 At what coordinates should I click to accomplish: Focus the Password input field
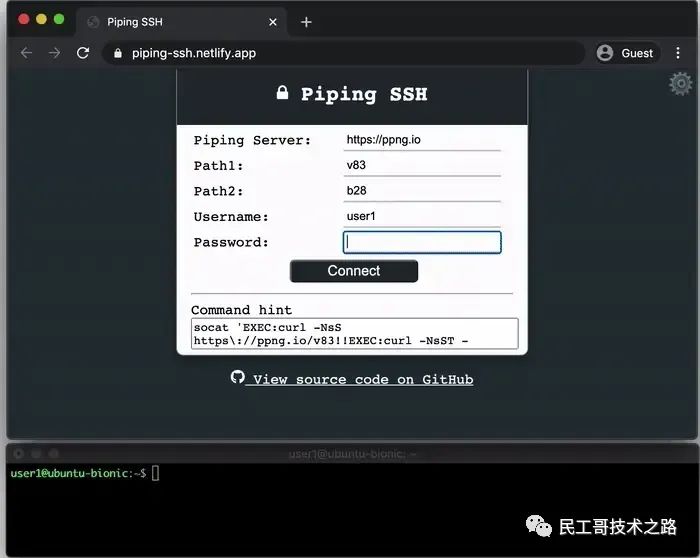pyautogui.click(x=422, y=242)
